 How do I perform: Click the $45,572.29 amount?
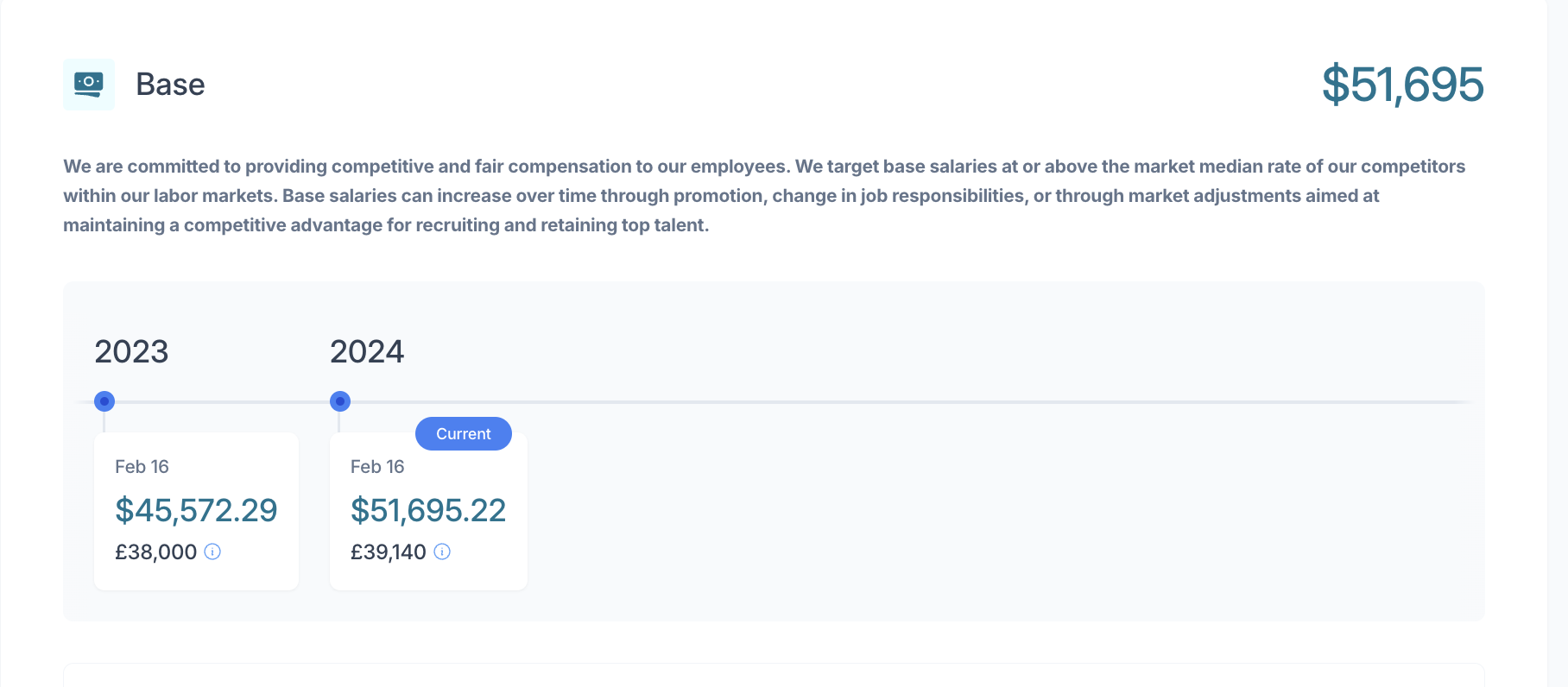click(196, 510)
